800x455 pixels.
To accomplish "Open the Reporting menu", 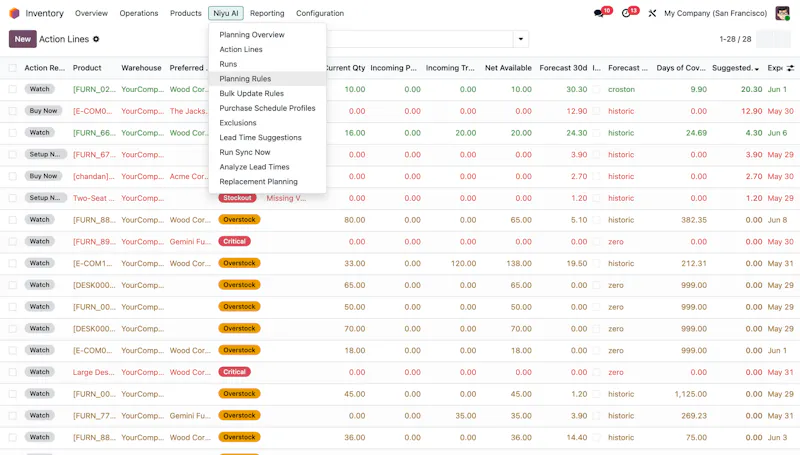I will [x=267, y=13].
